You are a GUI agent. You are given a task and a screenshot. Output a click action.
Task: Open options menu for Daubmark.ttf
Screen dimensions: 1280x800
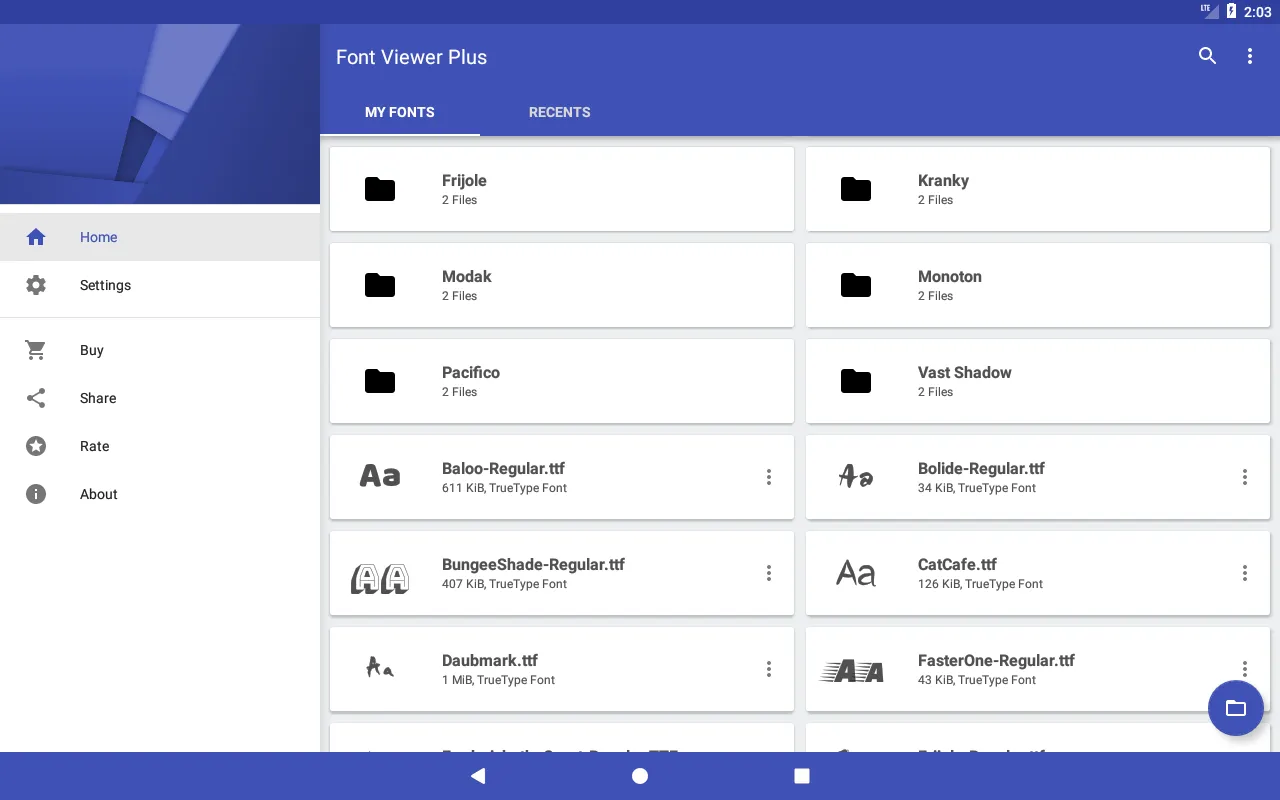tap(768, 669)
